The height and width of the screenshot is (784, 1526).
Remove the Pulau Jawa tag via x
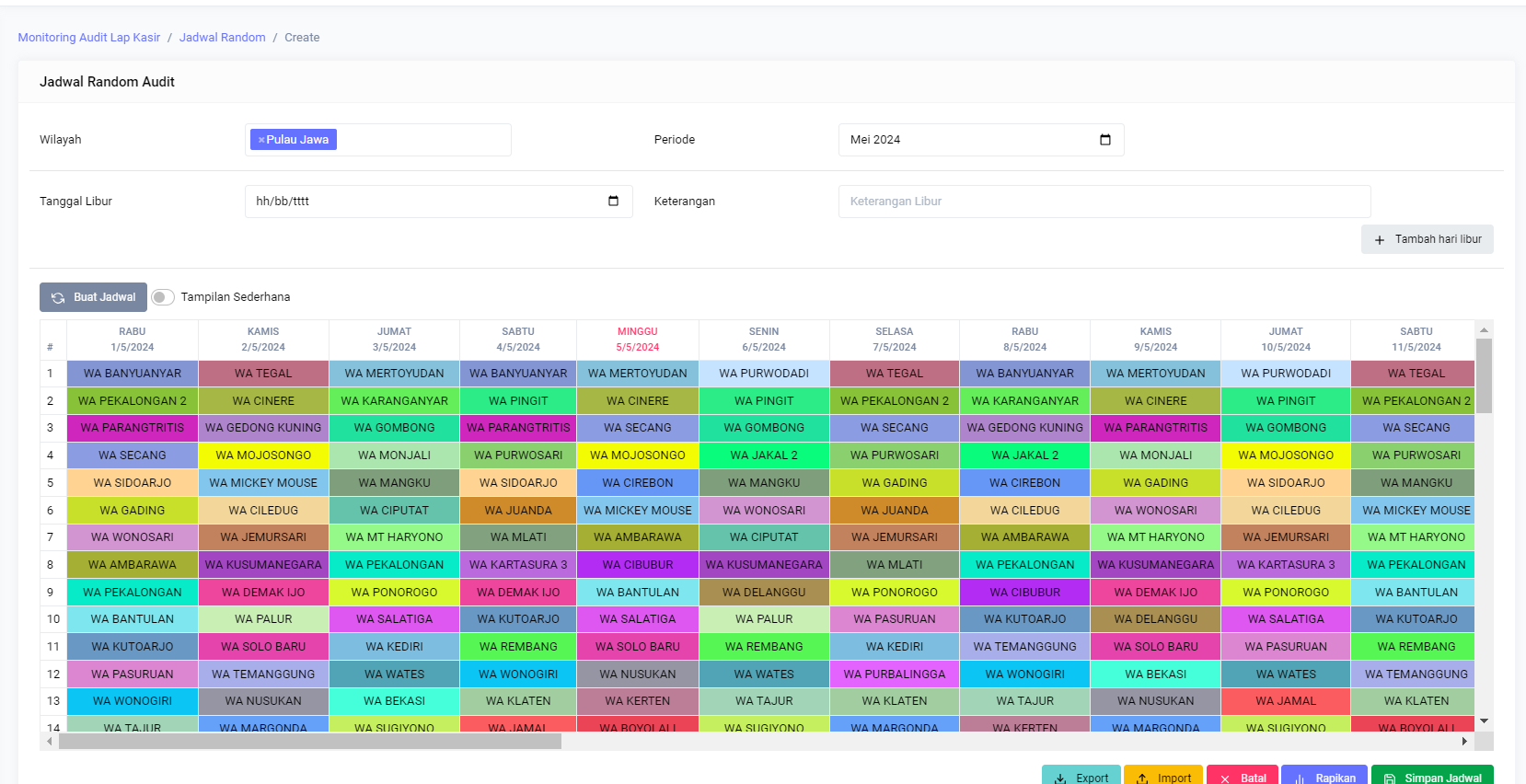tap(261, 140)
